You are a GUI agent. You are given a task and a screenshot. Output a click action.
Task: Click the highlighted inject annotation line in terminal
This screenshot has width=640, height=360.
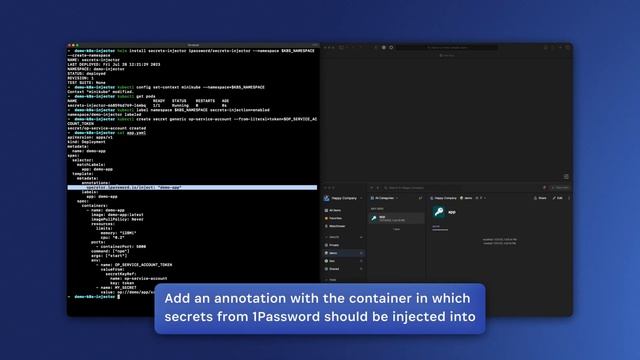pyautogui.click(x=192, y=187)
